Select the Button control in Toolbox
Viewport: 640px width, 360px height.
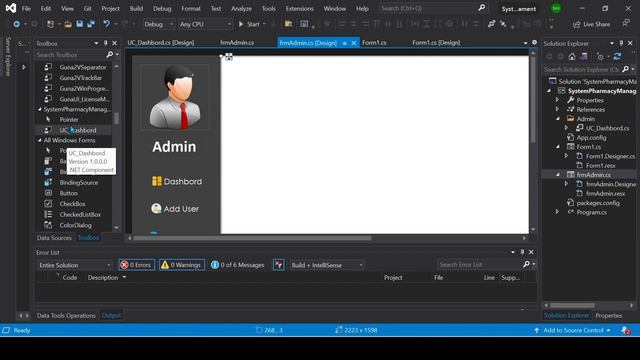(69, 193)
